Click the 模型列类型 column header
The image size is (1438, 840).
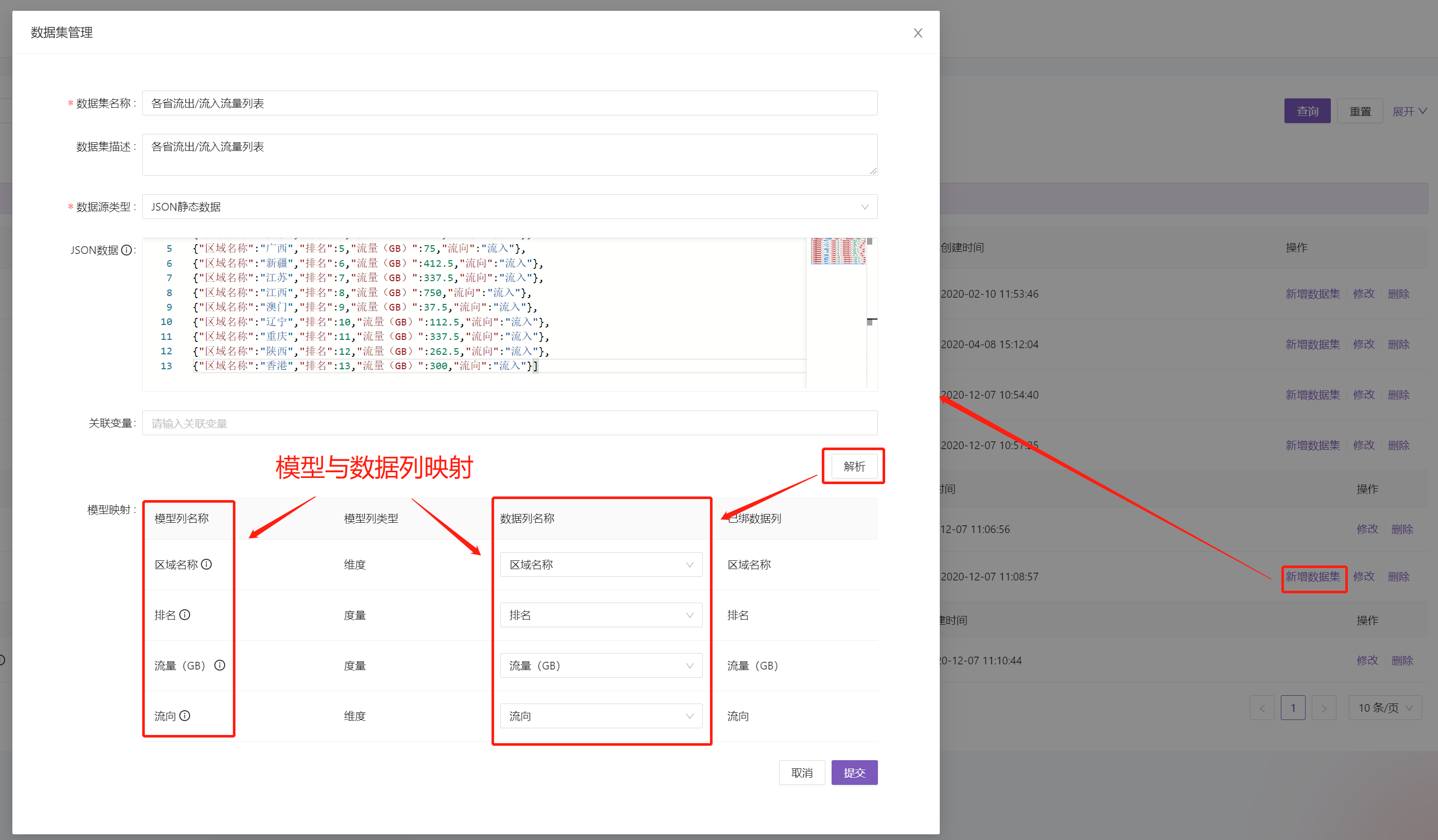tap(371, 519)
